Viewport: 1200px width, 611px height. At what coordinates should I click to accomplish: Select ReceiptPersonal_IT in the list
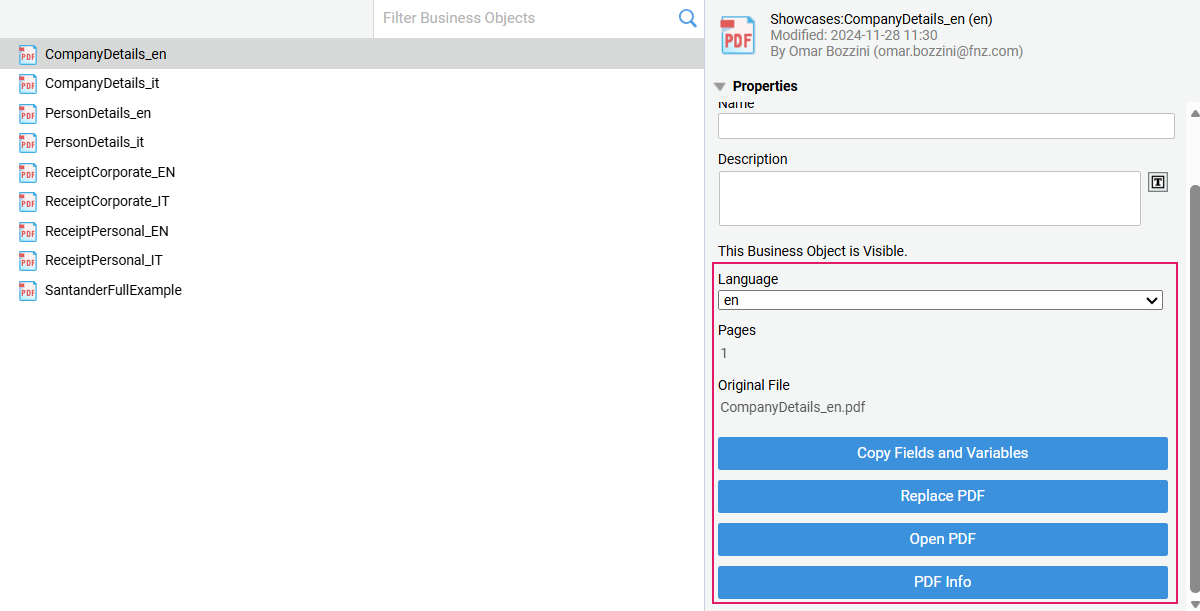coord(352,260)
